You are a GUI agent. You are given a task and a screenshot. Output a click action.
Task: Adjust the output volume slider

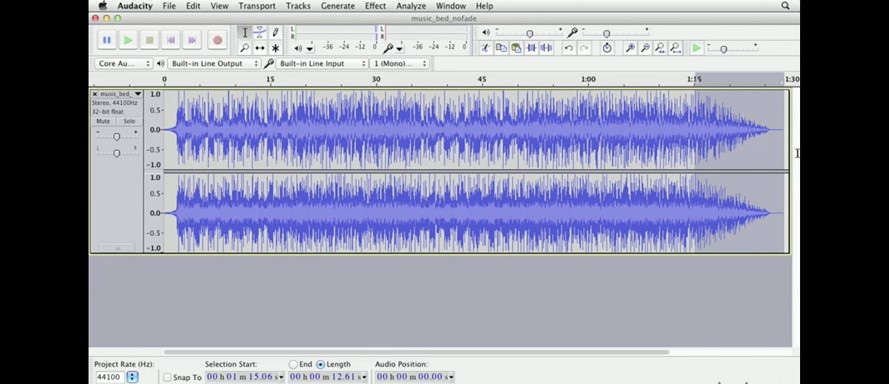(530, 33)
